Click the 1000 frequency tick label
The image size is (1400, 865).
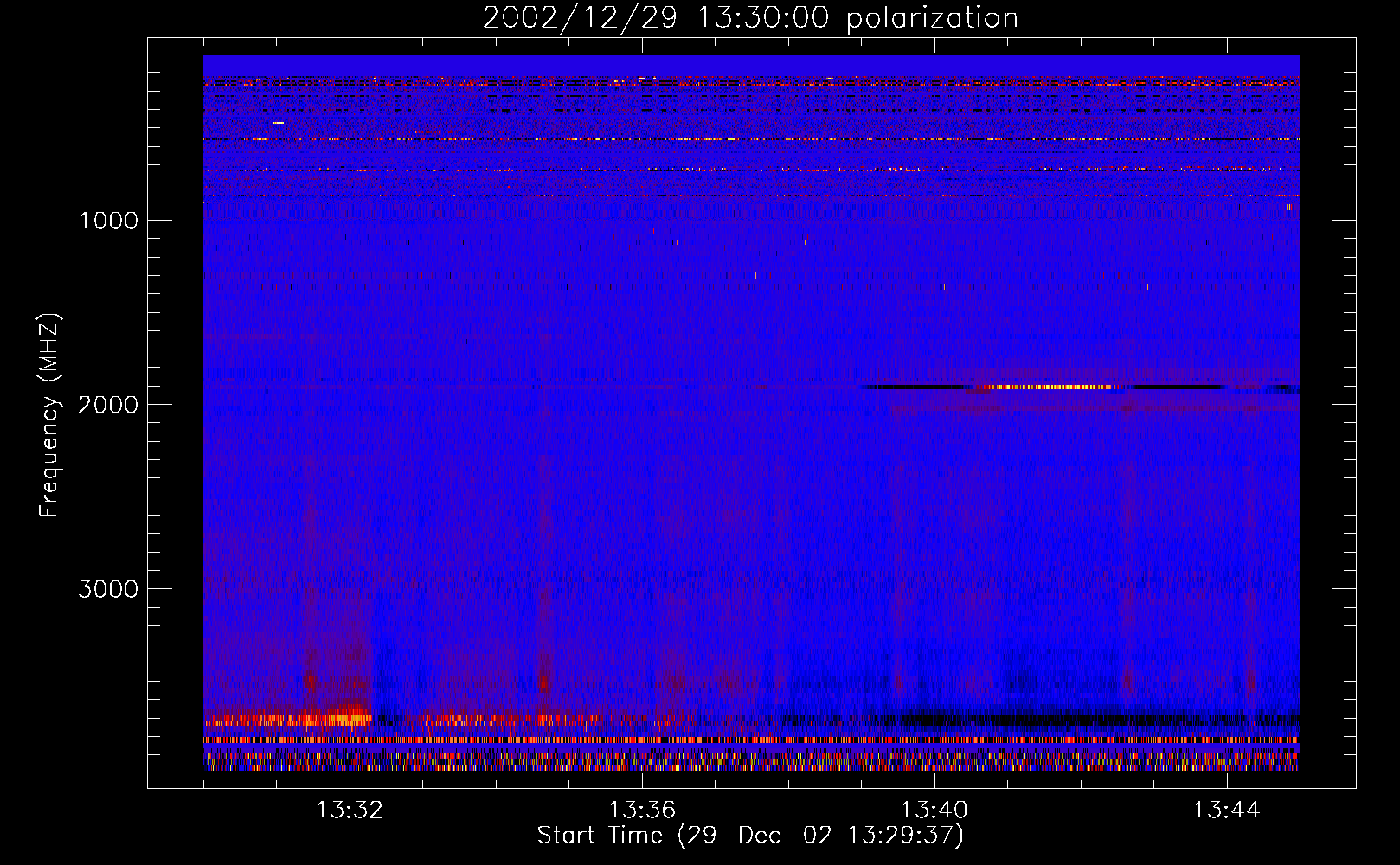point(108,221)
